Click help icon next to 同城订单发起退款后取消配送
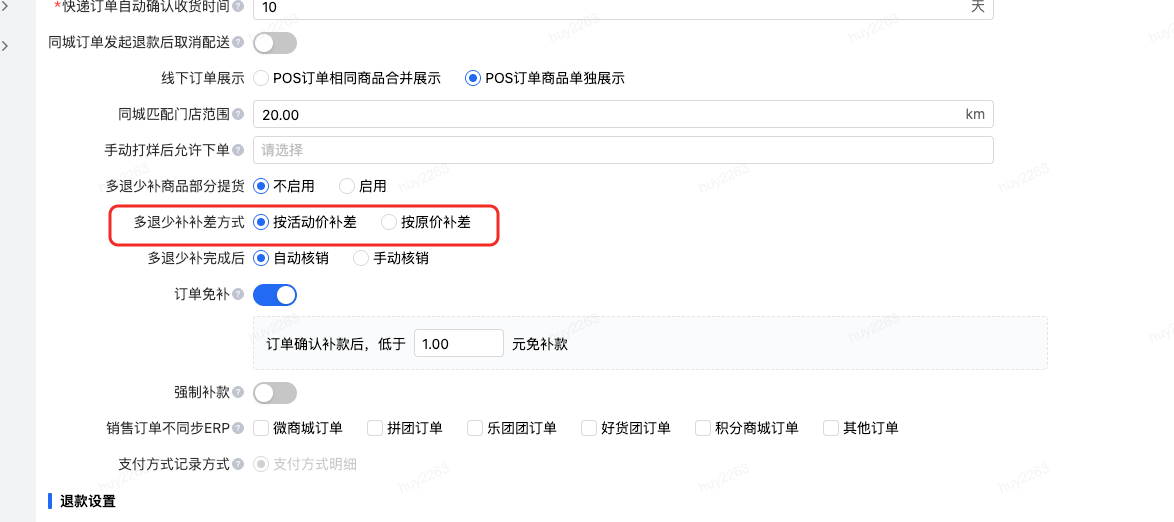This screenshot has width=1174, height=522. (x=238, y=43)
